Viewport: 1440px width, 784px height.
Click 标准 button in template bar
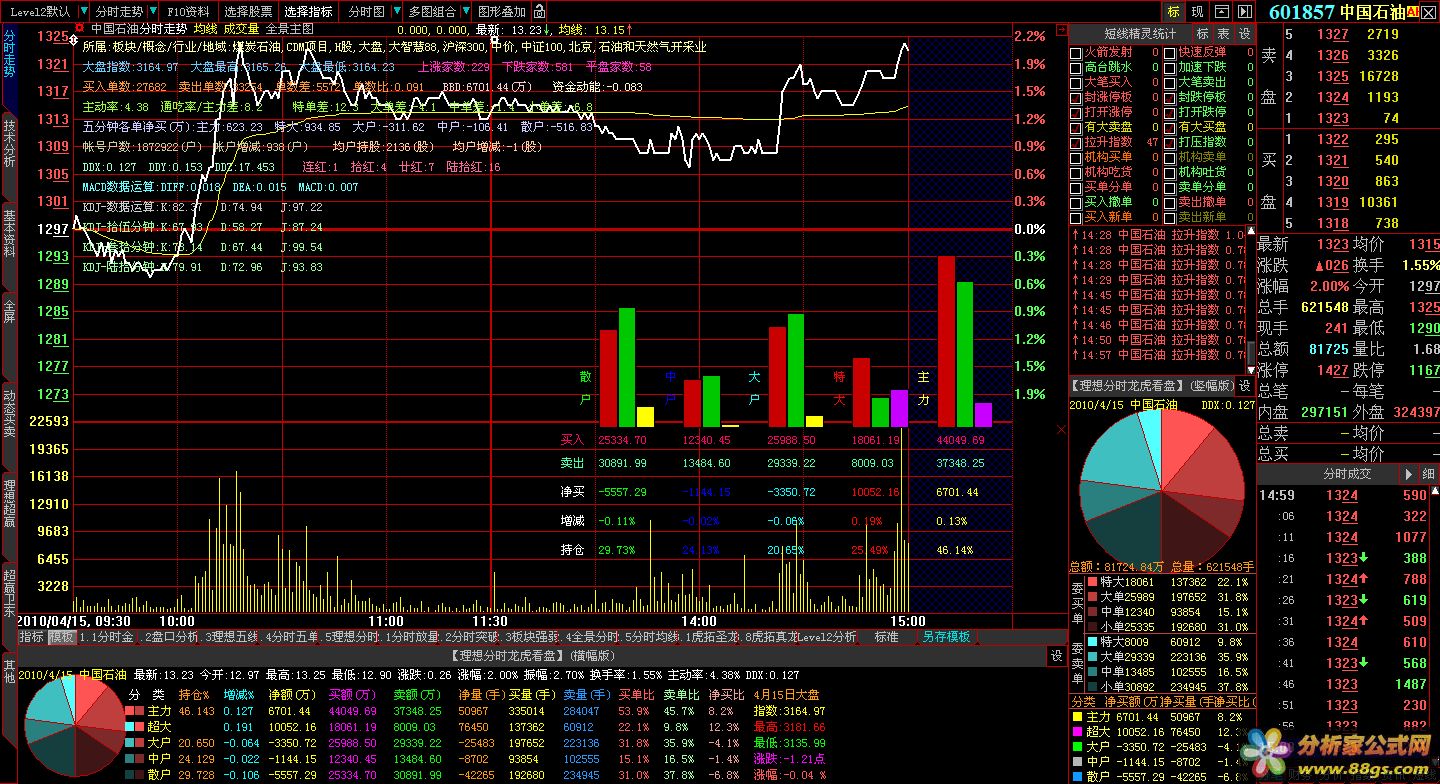pyautogui.click(x=886, y=637)
